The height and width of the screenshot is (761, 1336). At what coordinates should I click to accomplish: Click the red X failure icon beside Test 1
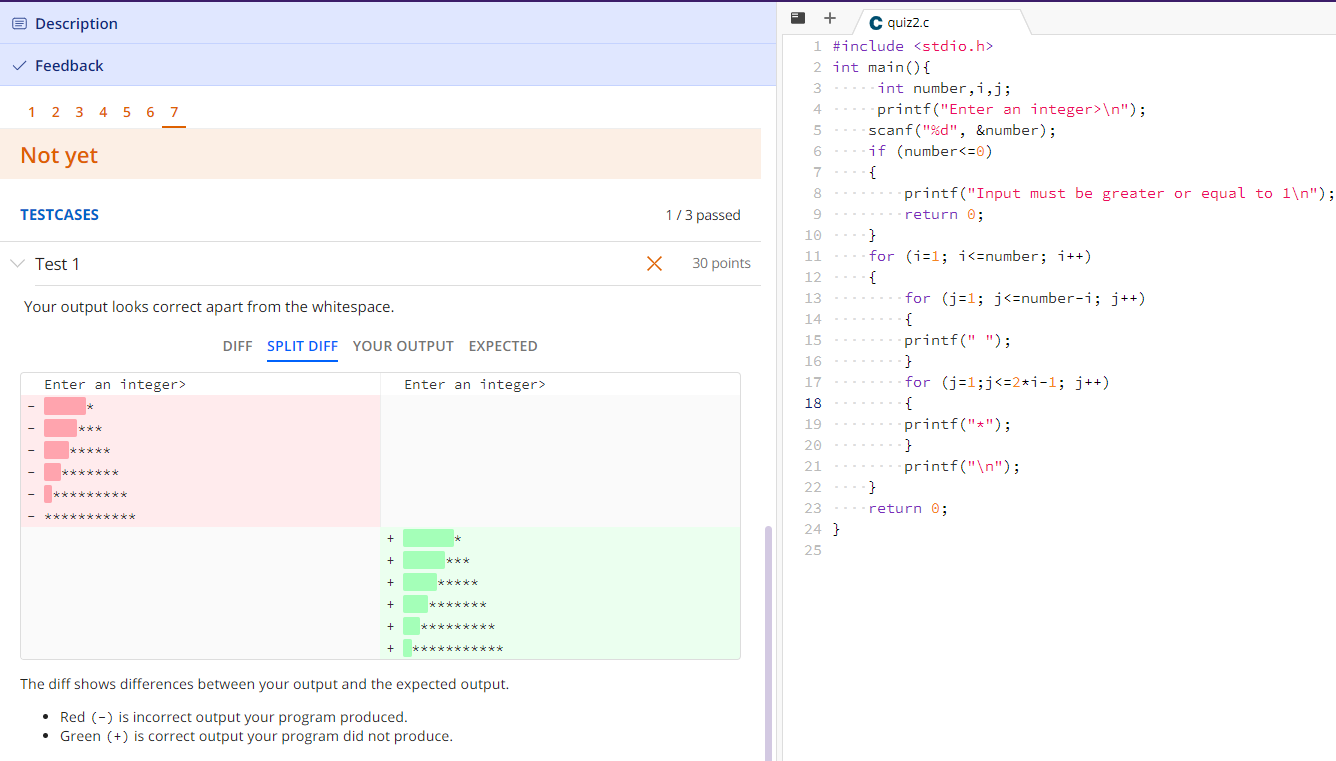tap(654, 263)
